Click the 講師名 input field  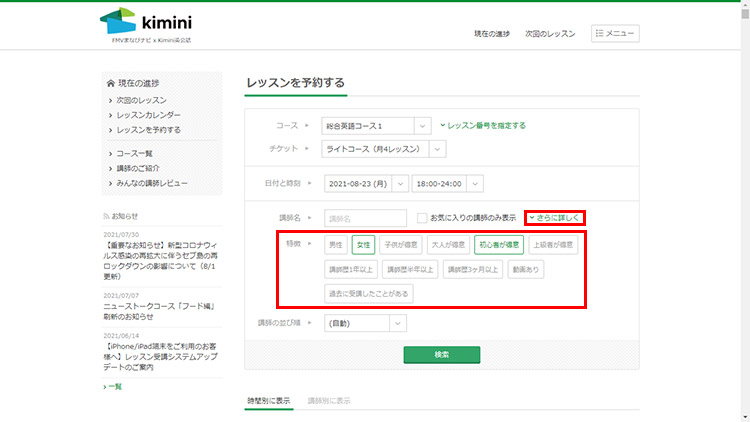(365, 218)
